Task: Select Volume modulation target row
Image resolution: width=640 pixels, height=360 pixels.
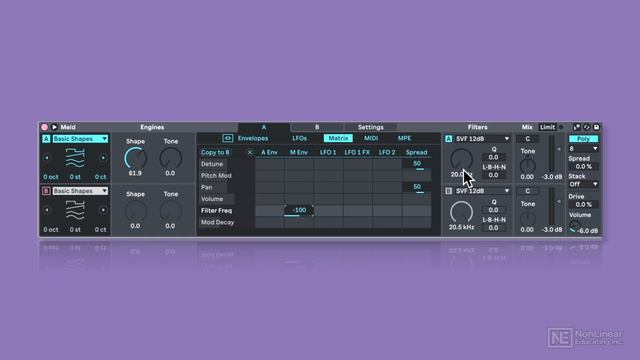Action: (x=212, y=199)
